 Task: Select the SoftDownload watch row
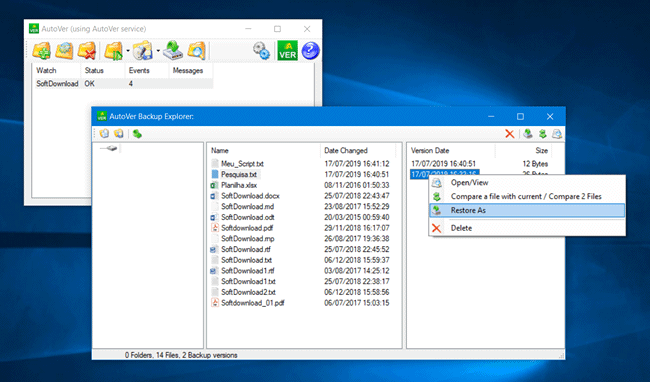tap(123, 84)
